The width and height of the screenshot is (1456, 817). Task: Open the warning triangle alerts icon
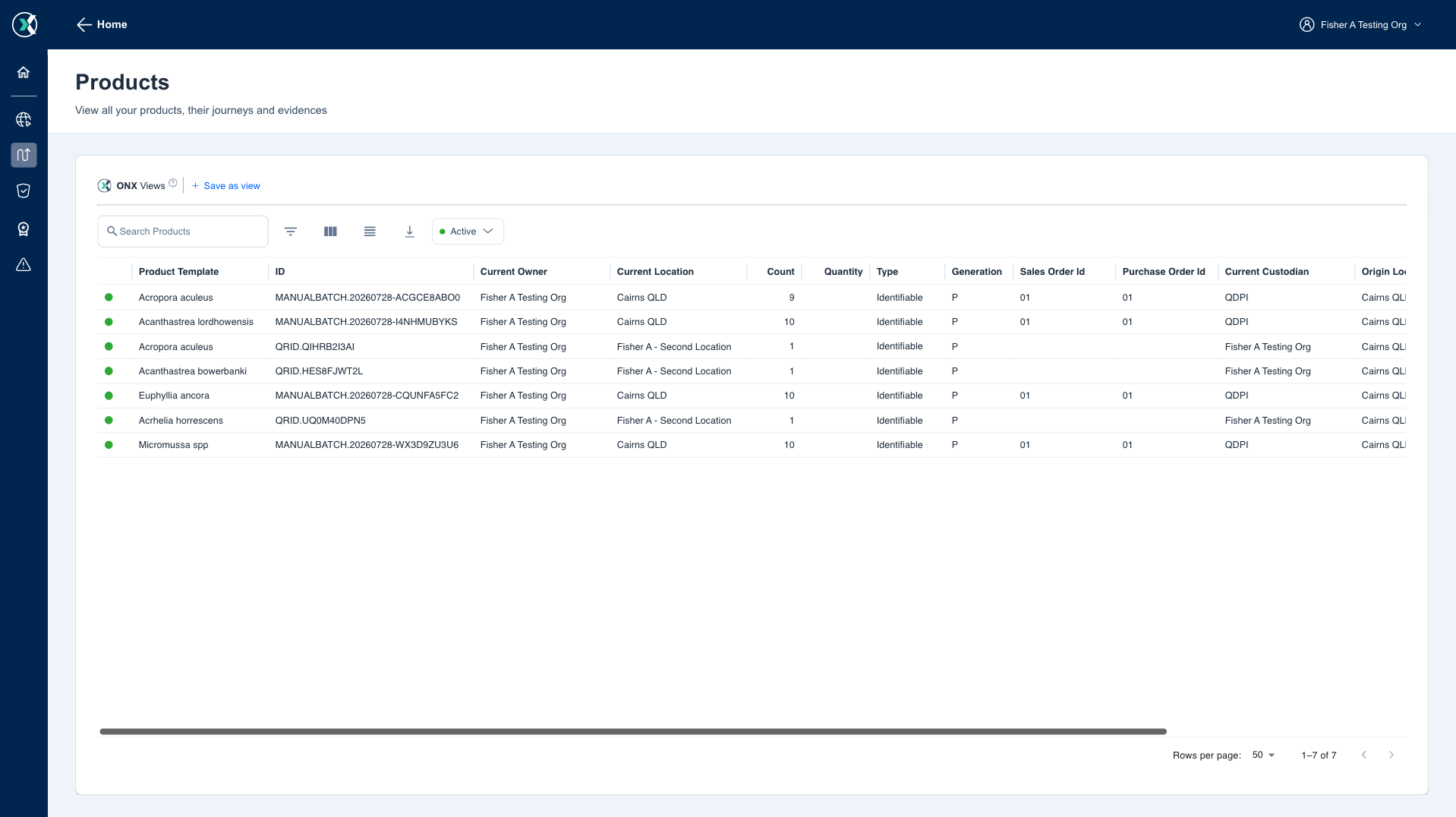24,264
